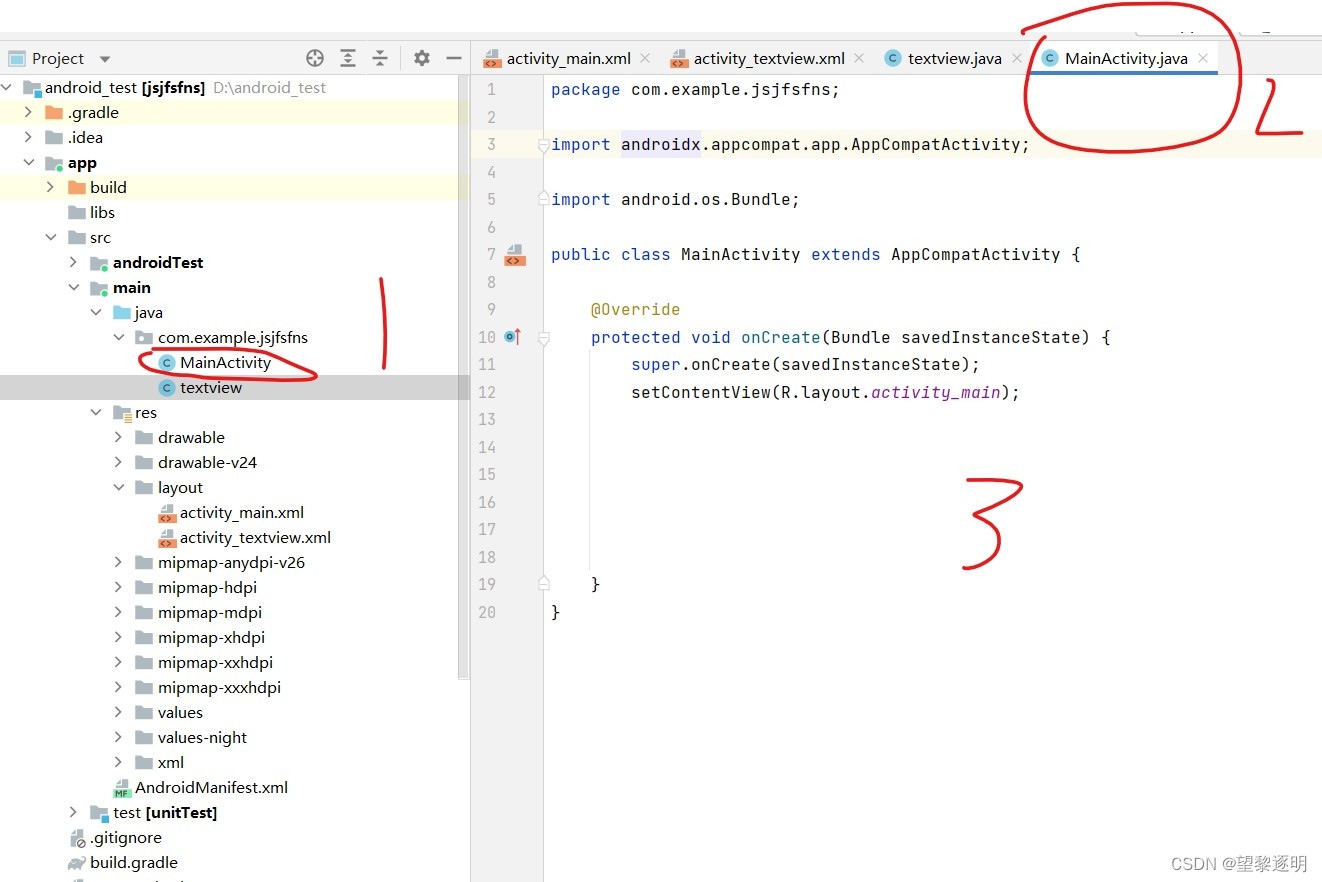Select MainActivity class in project tree
The height and width of the screenshot is (882, 1322).
coord(225,363)
